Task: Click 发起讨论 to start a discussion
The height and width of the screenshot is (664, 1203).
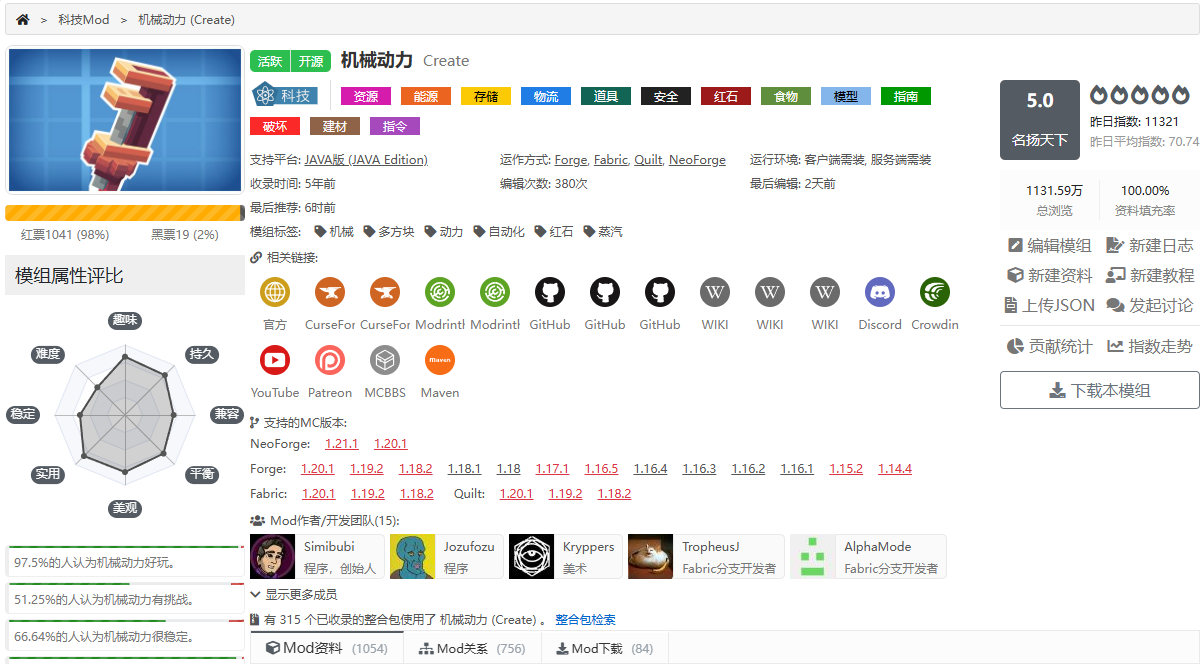Action: point(1150,305)
